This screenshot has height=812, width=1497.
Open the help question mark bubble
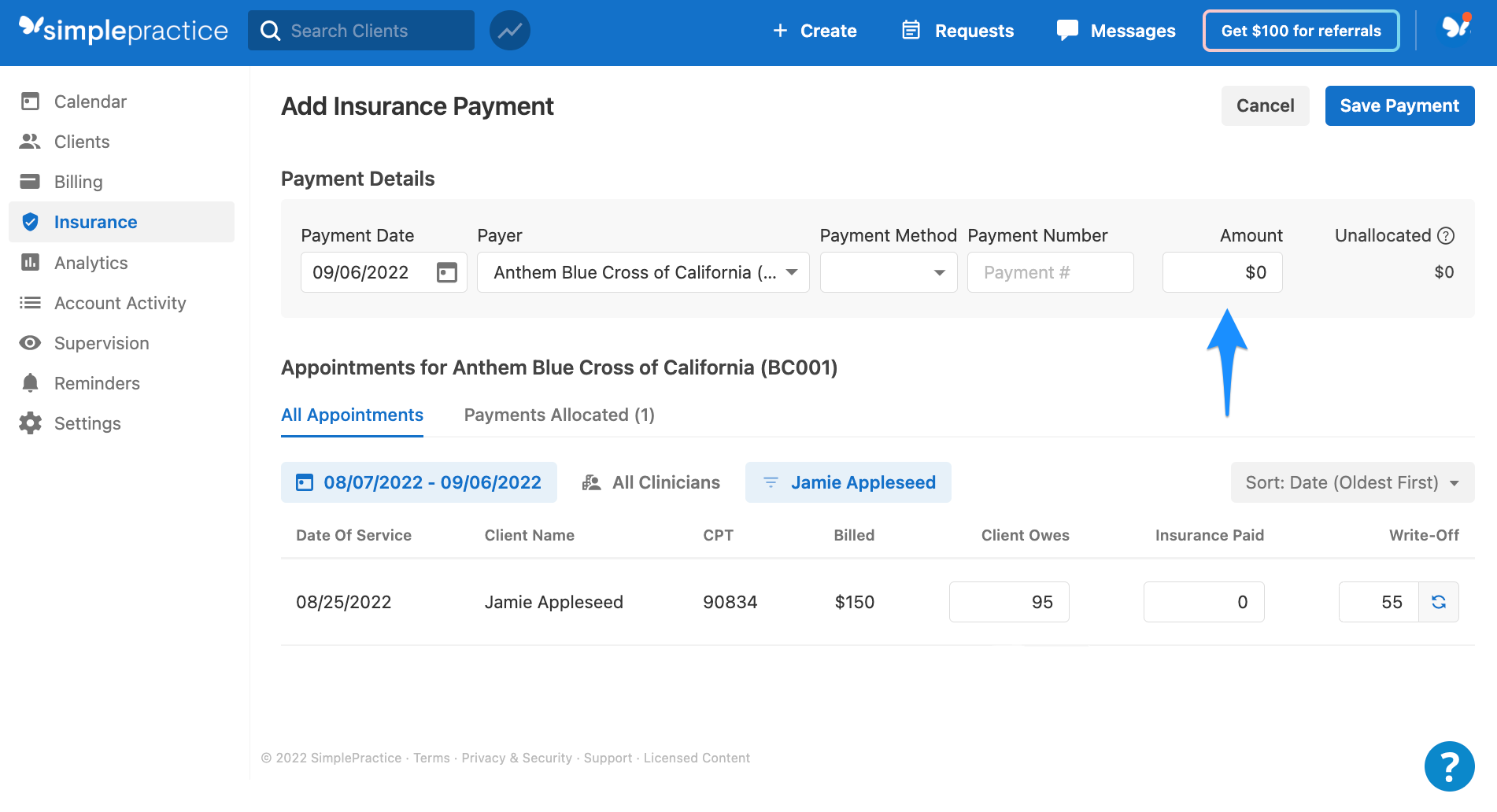click(x=1449, y=766)
